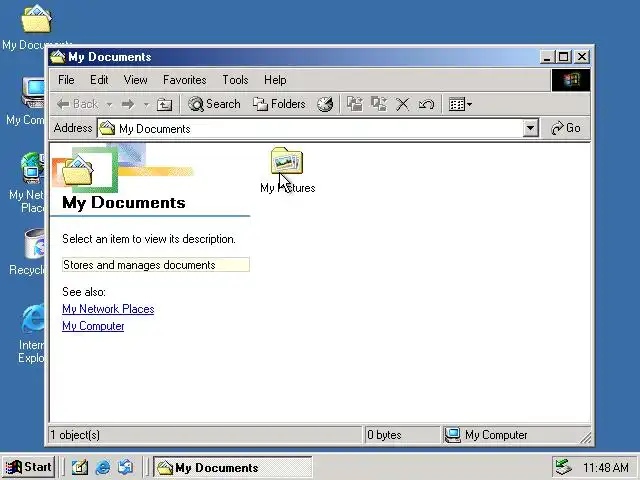
Task: Open the Tools menu
Action: point(235,80)
